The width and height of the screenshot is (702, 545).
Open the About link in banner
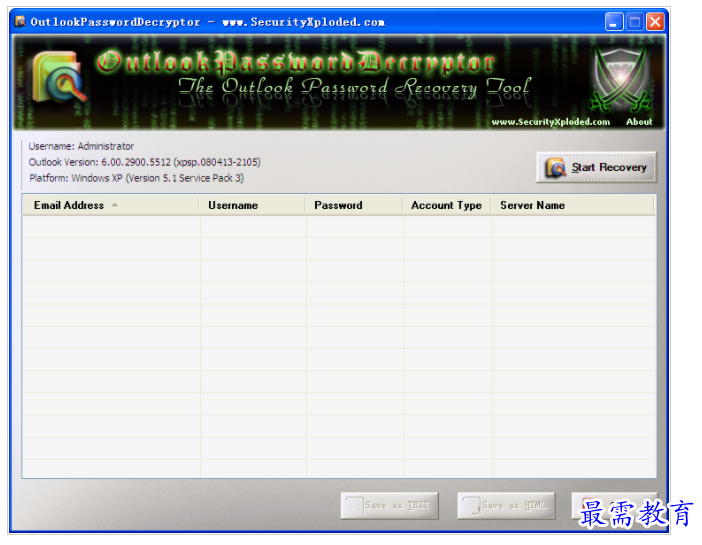(x=639, y=122)
